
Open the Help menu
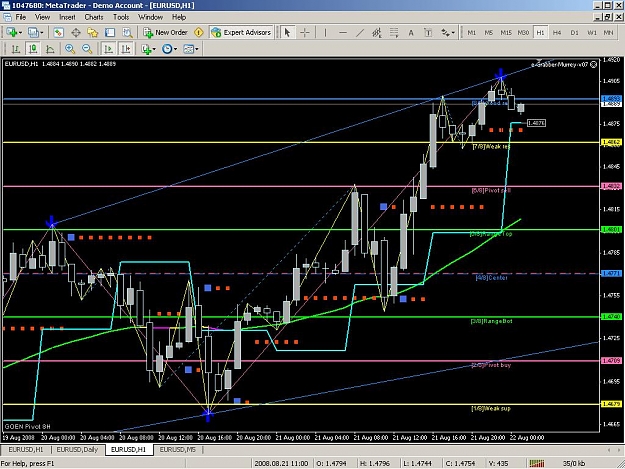click(179, 17)
